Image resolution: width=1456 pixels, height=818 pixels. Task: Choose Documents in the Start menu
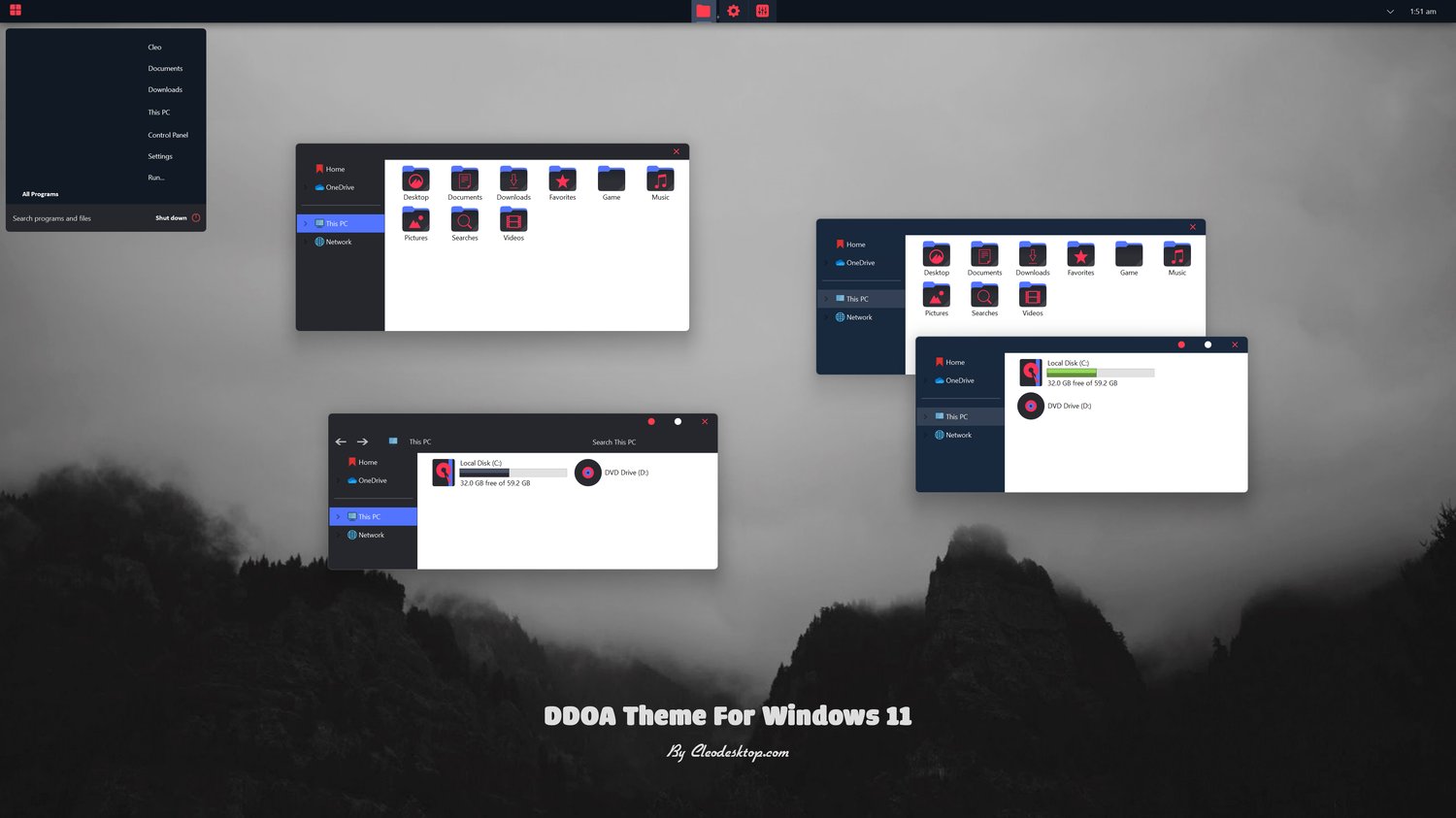165,68
